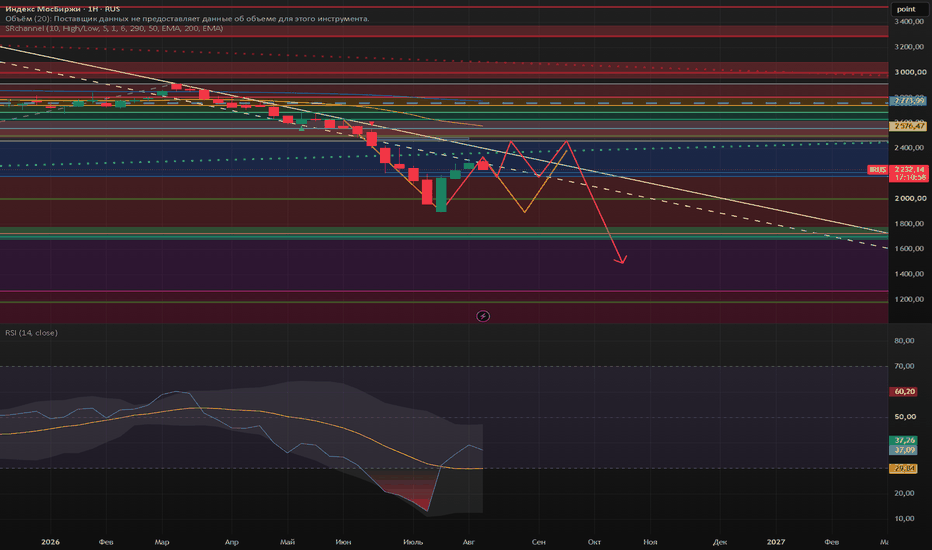Viewport: 932px width, 550px height.
Task: Select the 'Объём (20)' indicator legend line
Action: point(187,18)
